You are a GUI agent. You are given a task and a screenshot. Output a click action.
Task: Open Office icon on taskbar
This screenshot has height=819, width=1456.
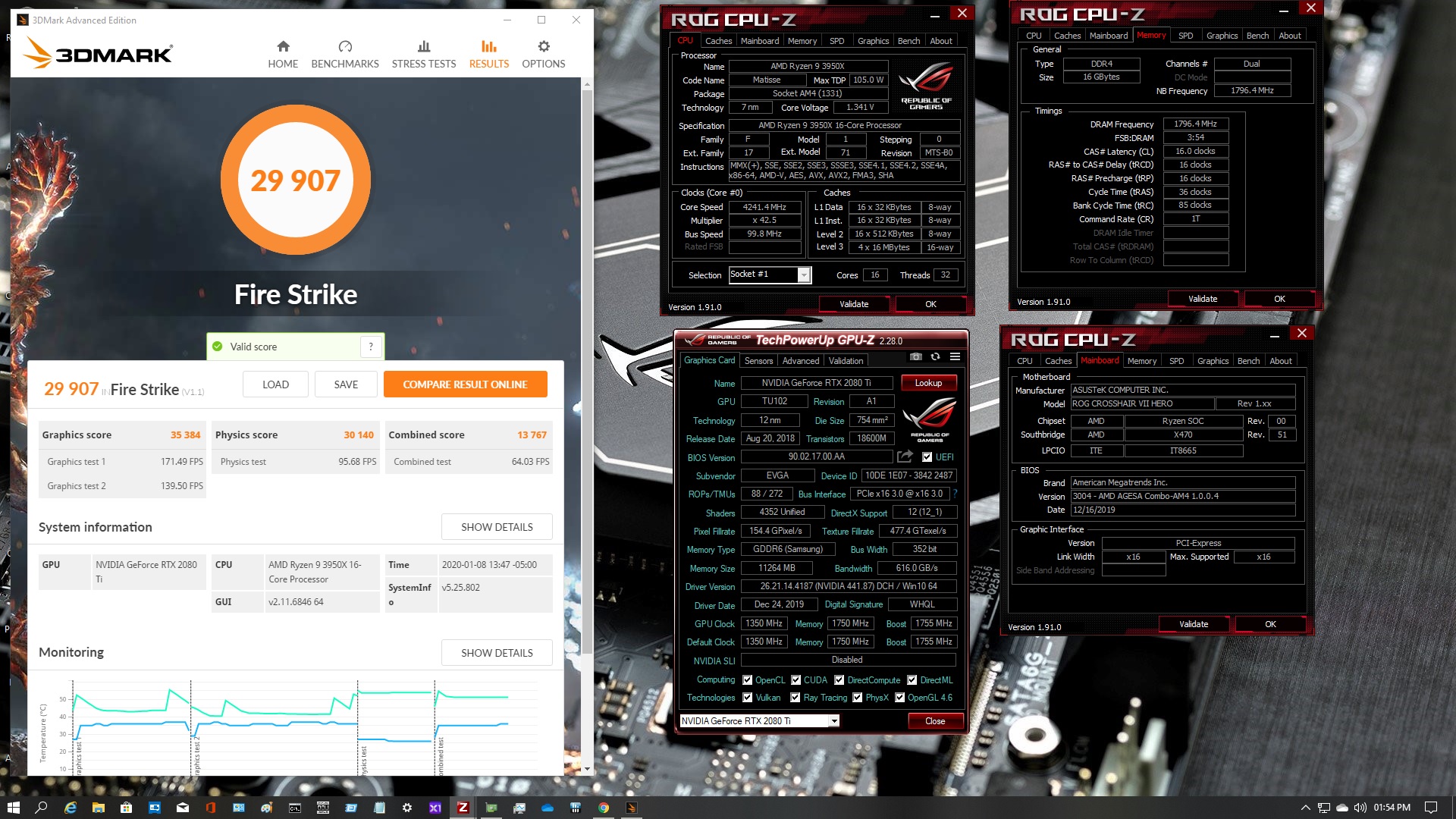tap(211, 808)
